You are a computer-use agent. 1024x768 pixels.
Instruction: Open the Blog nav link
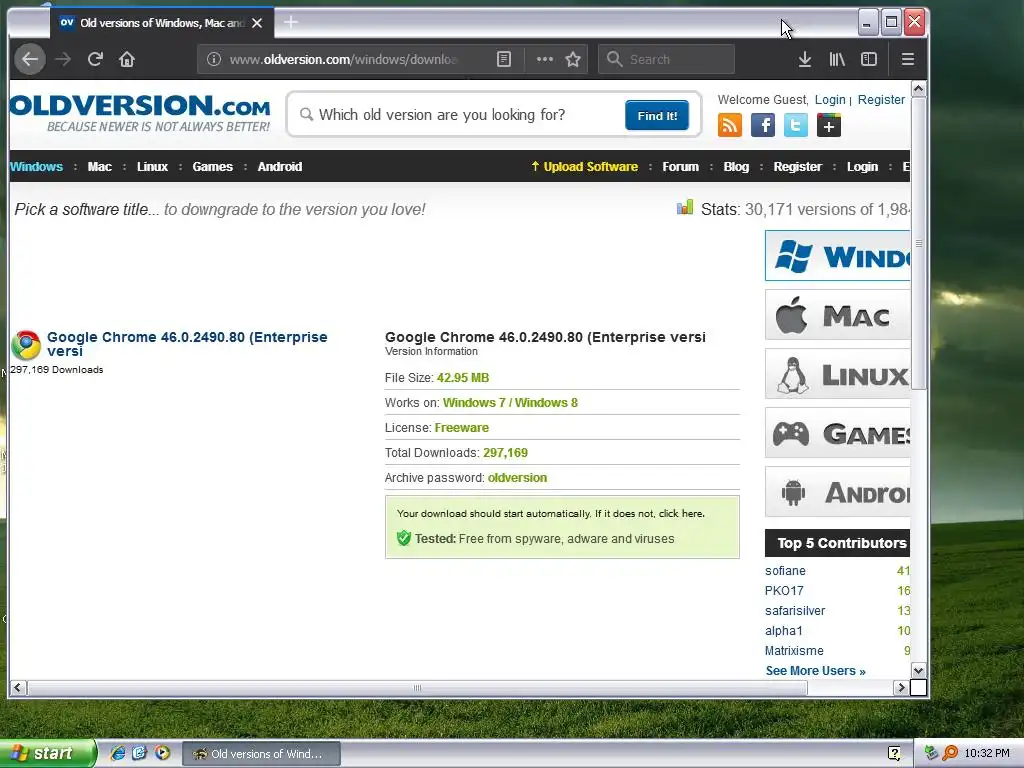pyautogui.click(x=736, y=167)
